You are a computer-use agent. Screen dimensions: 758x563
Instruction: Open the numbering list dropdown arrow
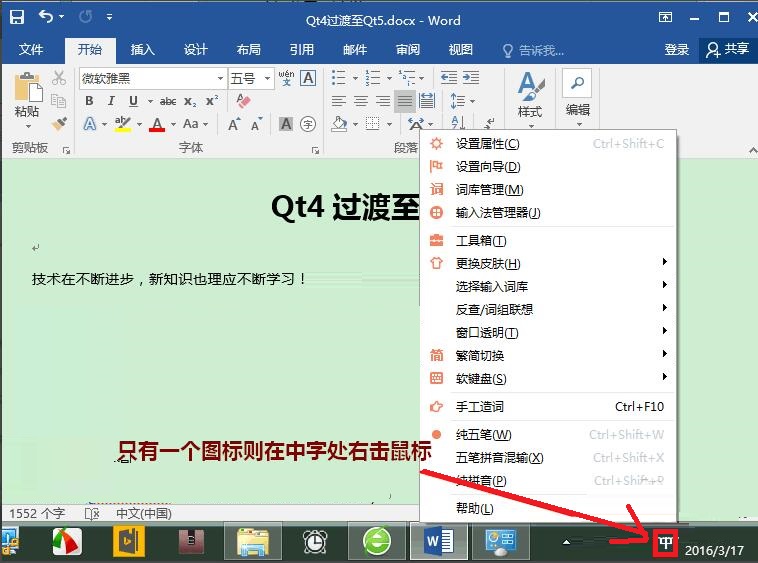pyautogui.click(x=389, y=78)
